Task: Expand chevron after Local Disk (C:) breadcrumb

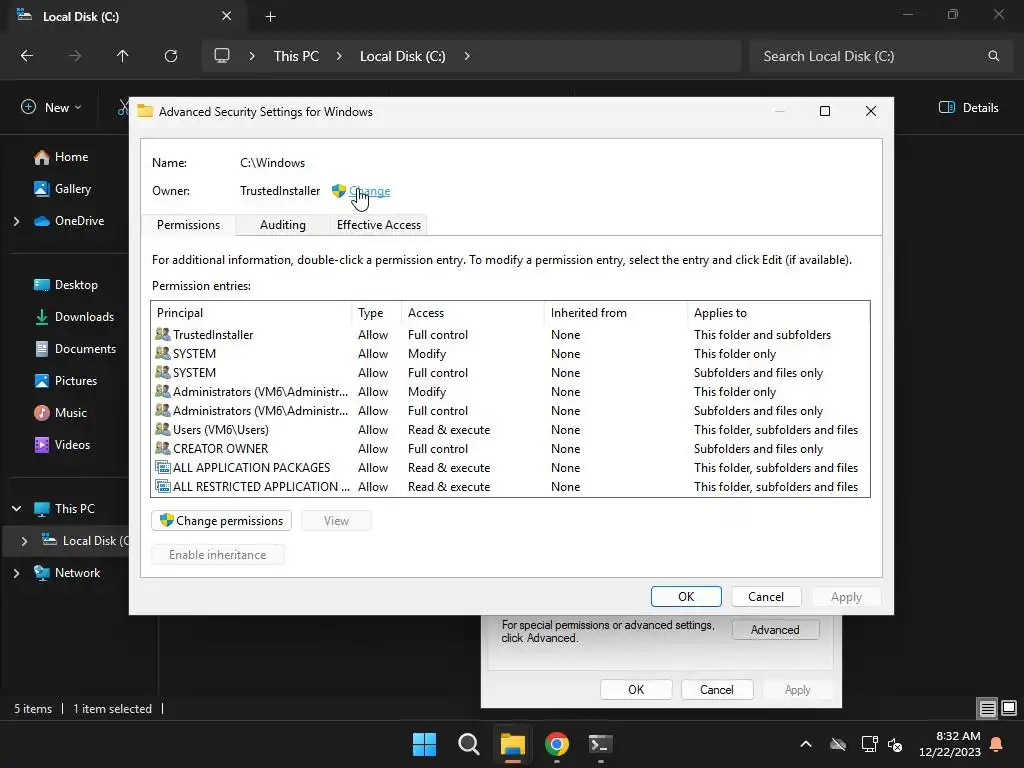Action: click(467, 56)
